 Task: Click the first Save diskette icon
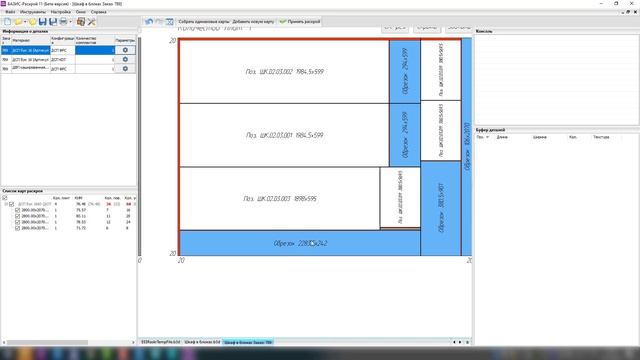pyautogui.click(x=42, y=22)
